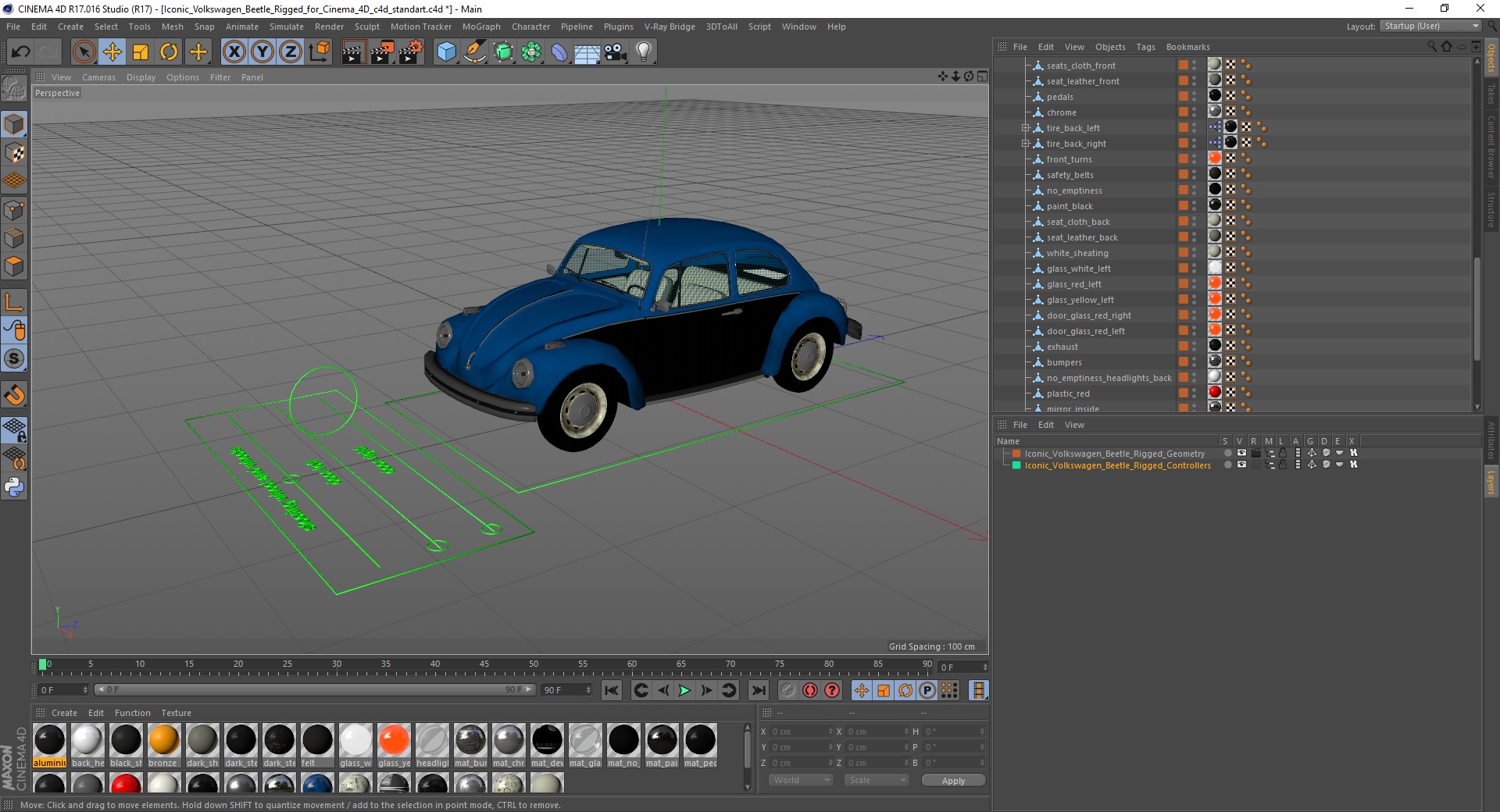This screenshot has height=812, width=1500.
Task: Click the current frame 0 F stepper at left
Action: [x=85, y=690]
